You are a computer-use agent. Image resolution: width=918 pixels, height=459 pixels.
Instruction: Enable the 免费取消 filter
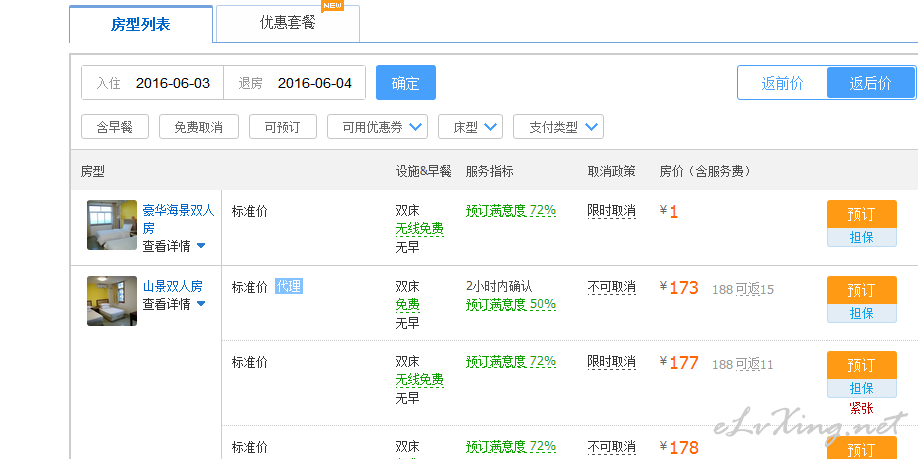[198, 126]
